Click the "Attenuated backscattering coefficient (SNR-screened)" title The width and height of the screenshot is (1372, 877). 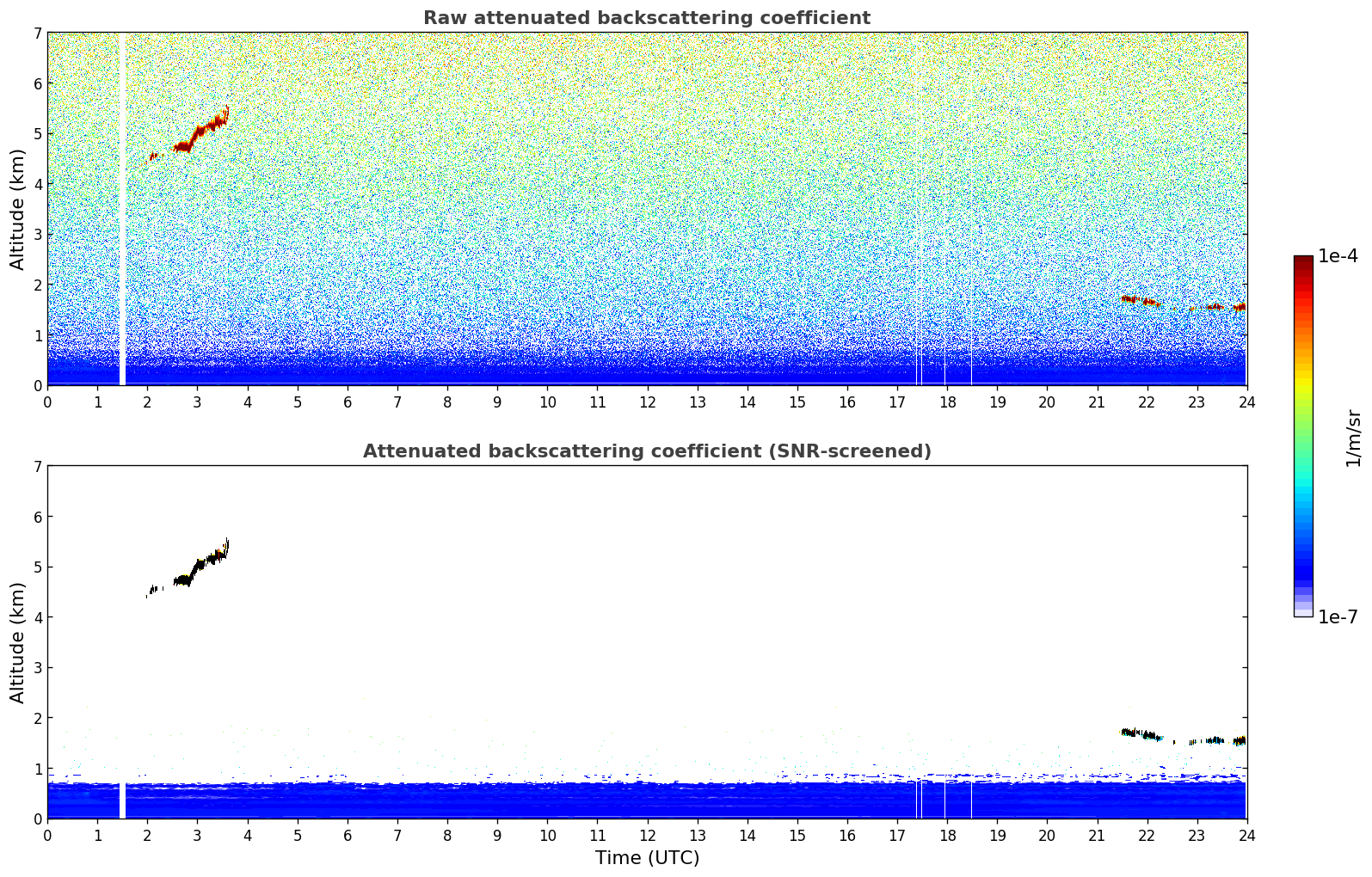[x=646, y=451]
